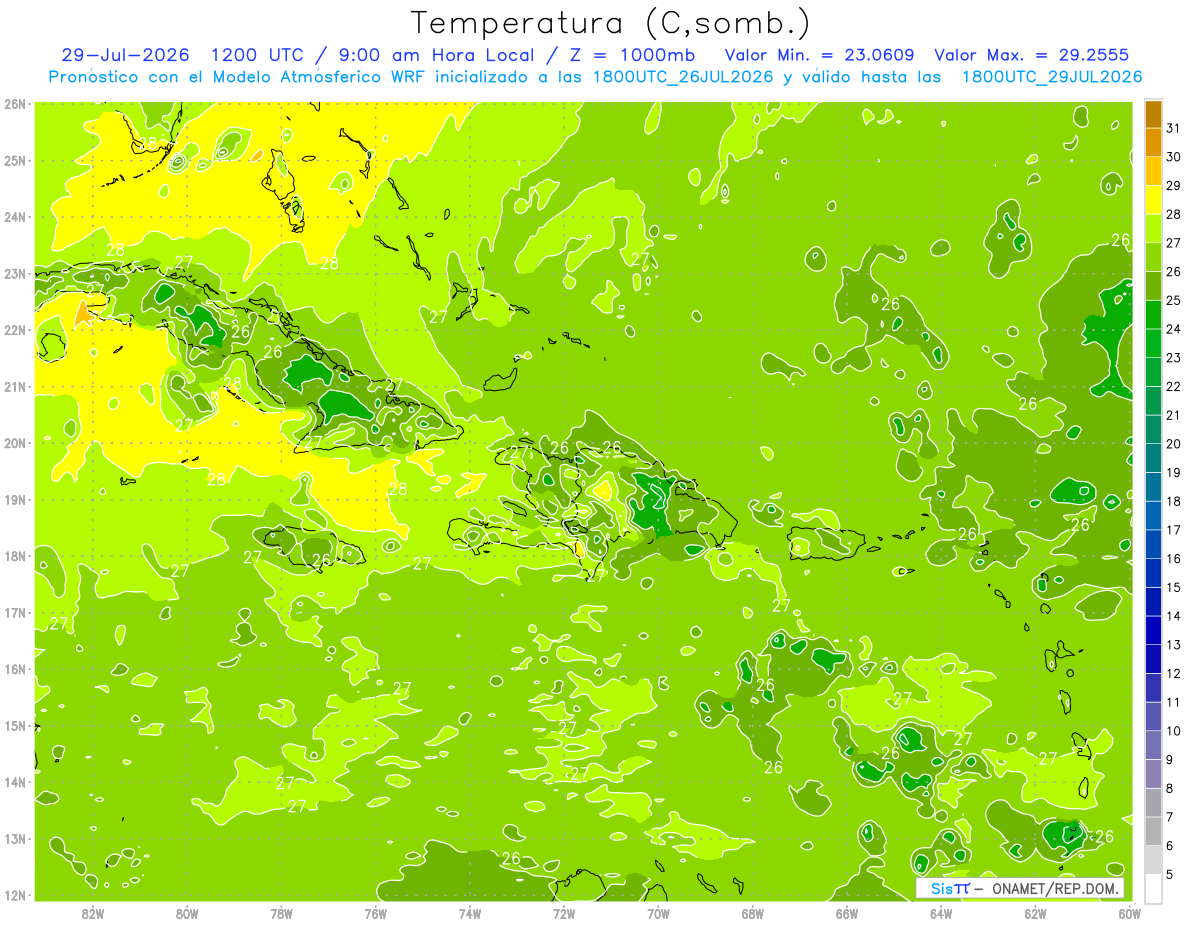This screenshot has width=1200, height=927.
Task: Click the 70W longitude axis label
Action: tap(658, 913)
